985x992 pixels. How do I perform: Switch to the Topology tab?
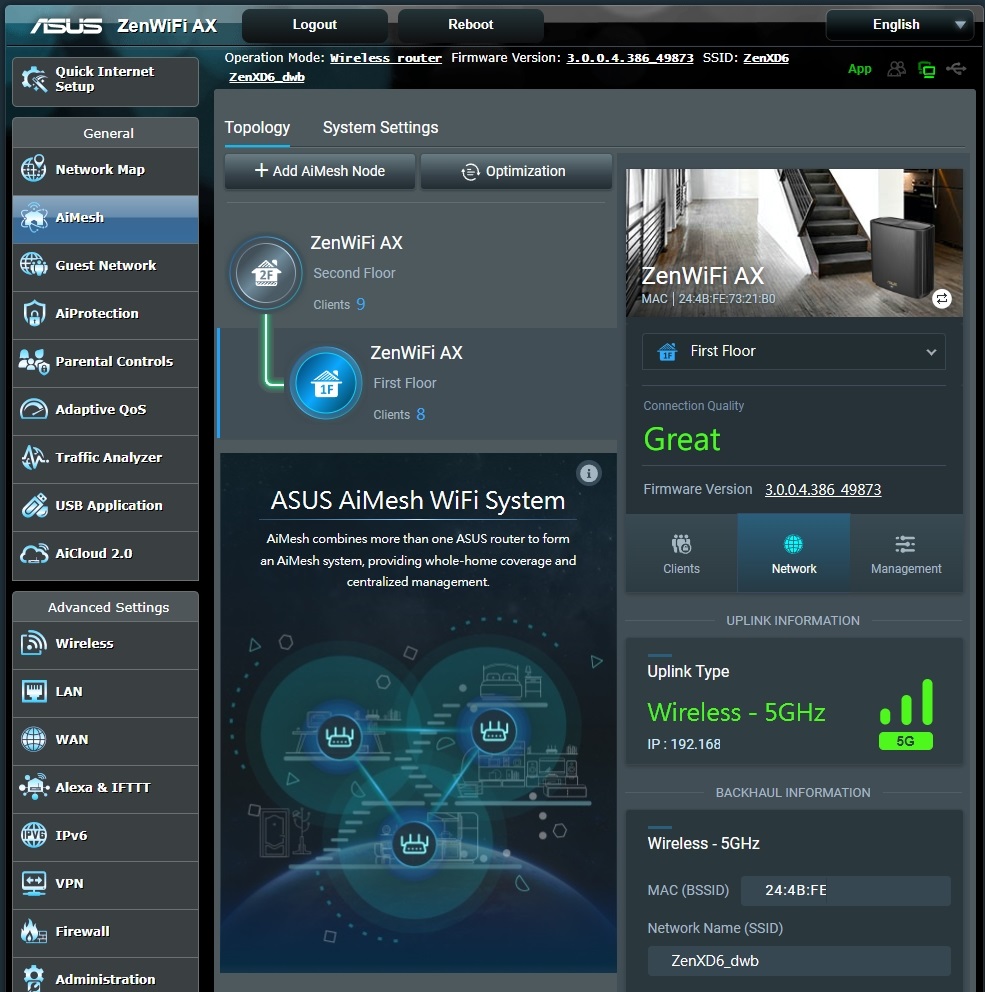(257, 128)
